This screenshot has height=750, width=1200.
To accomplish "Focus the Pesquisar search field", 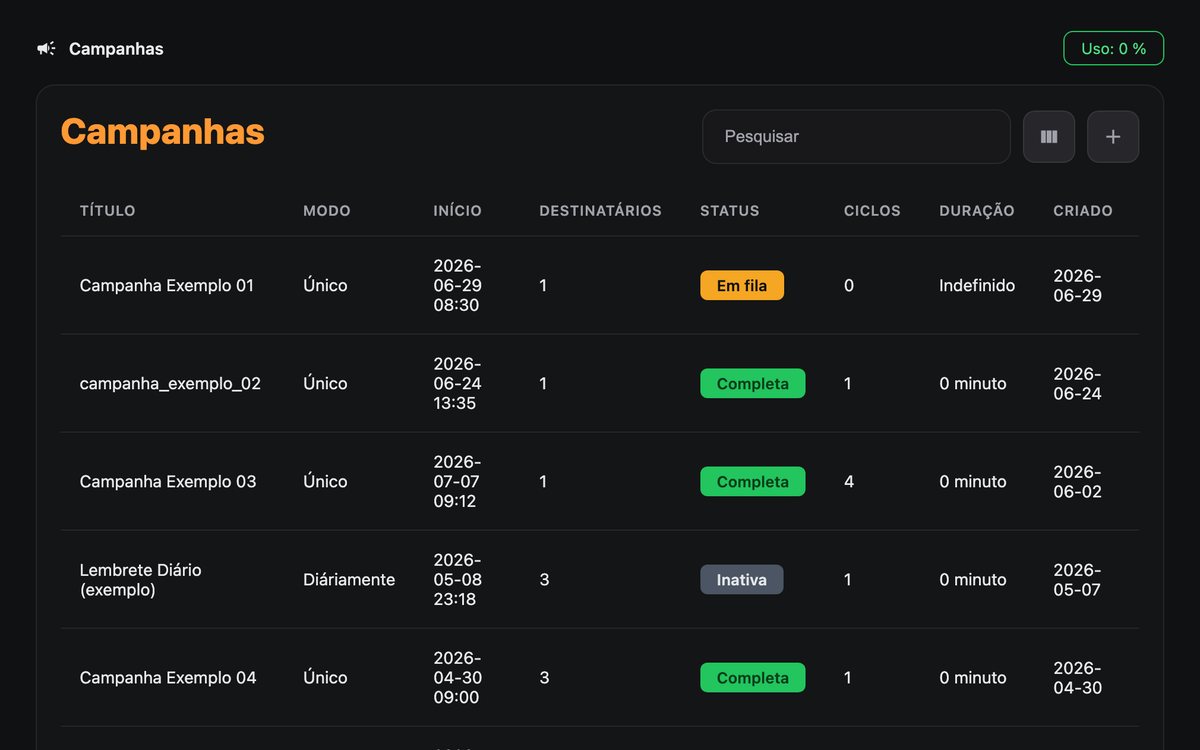I will (x=856, y=136).
